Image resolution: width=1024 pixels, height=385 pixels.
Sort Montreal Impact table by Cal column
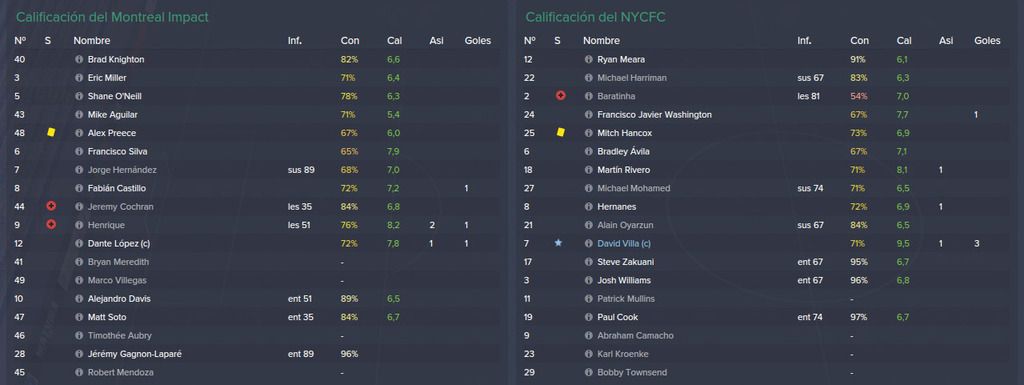coord(394,40)
